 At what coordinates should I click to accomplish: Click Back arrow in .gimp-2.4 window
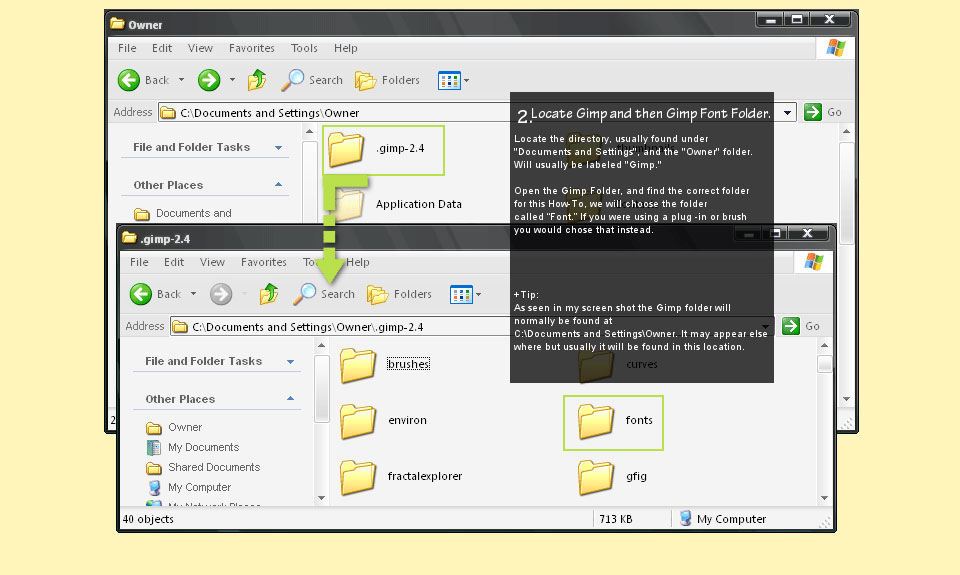(141, 294)
